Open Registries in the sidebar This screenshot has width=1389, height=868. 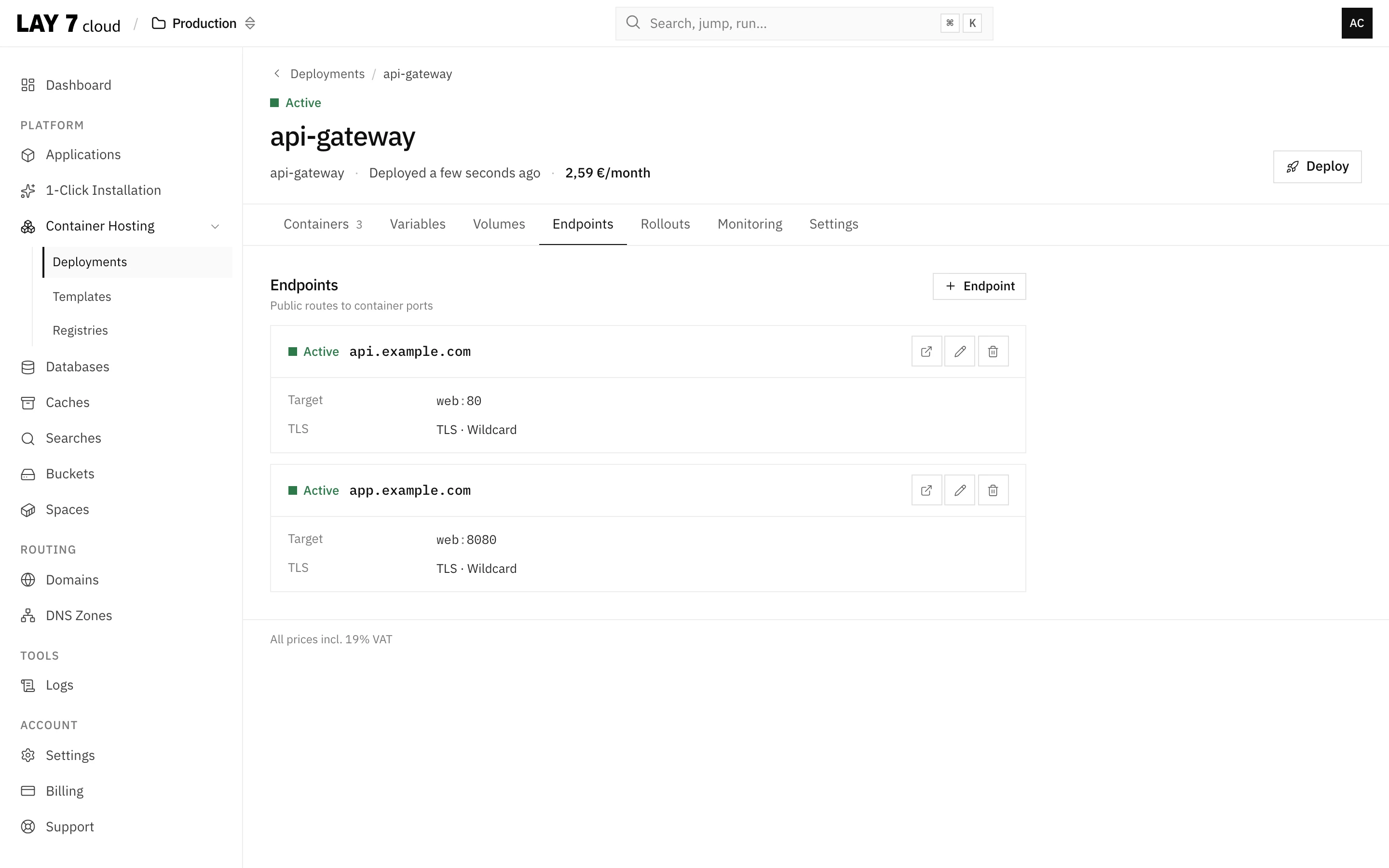coord(80,331)
